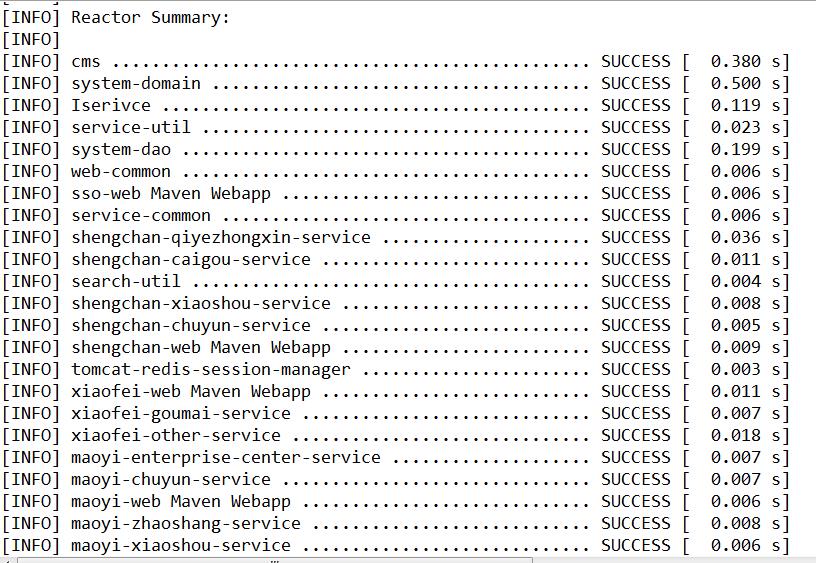Viewport: 816px width, 563px height.
Task: Click SUCCESS status on the cms line
Action: point(635,61)
